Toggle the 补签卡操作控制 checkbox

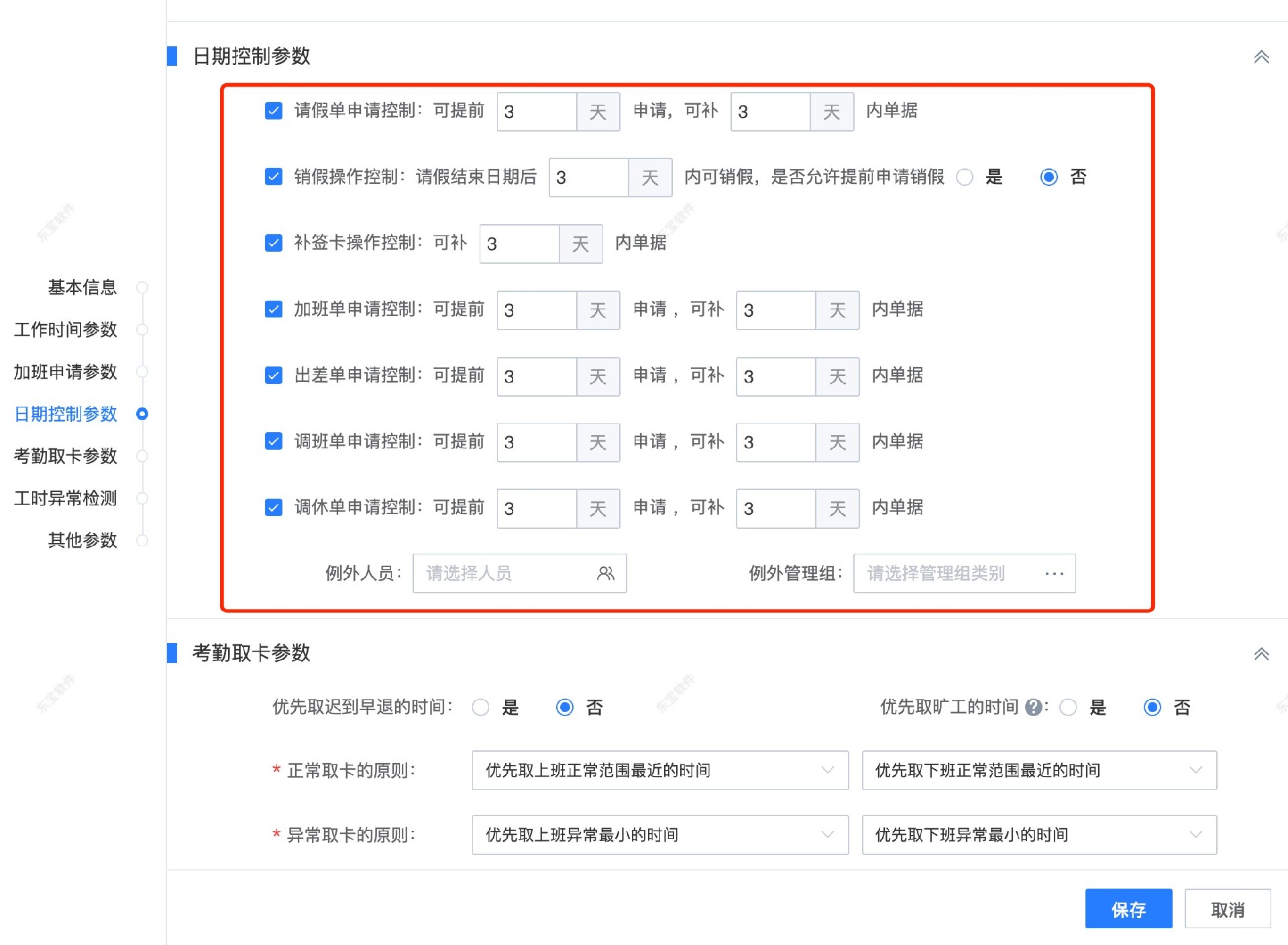(274, 243)
